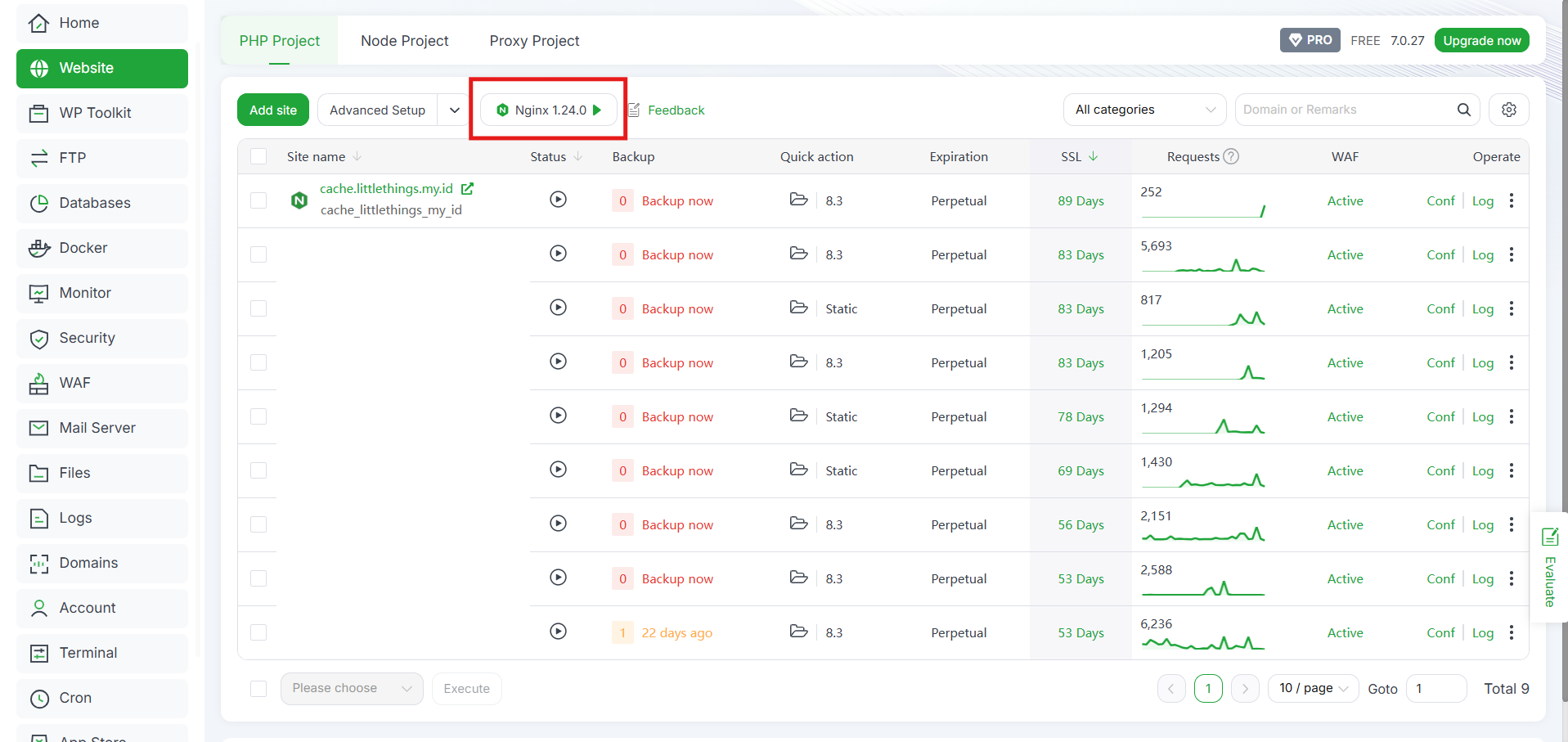This screenshot has height=742, width=1568.
Task: Check the checkbox of the 78 Days row
Action: (x=258, y=416)
